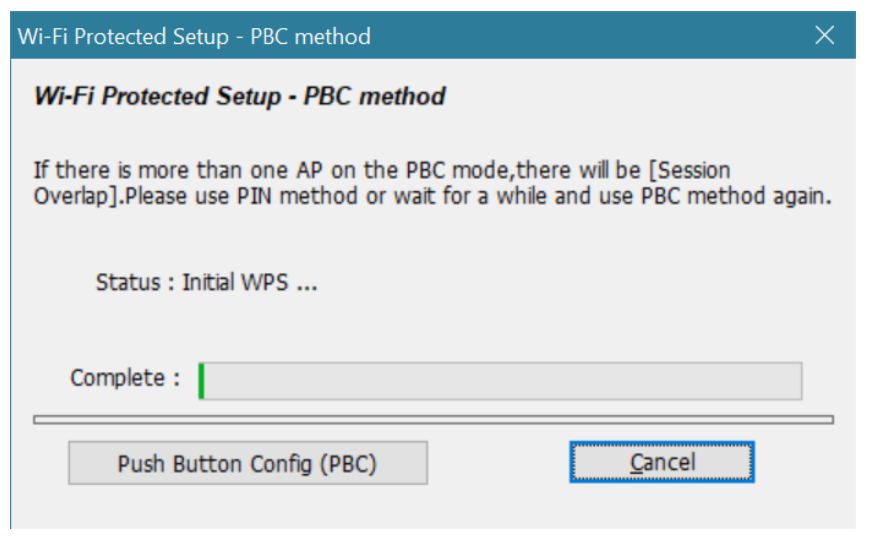
Task: Click the "Initial WPS ..." status value
Action: [x=249, y=283]
